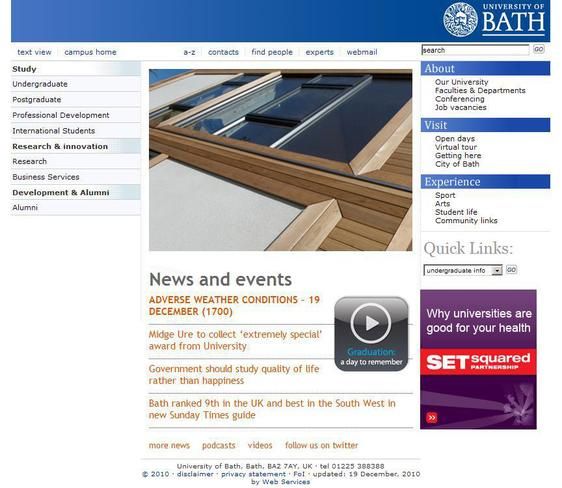Image resolution: width=562 pixels, height=488 pixels.
Task: Click the rooflight feature photo
Action: pos(280,160)
